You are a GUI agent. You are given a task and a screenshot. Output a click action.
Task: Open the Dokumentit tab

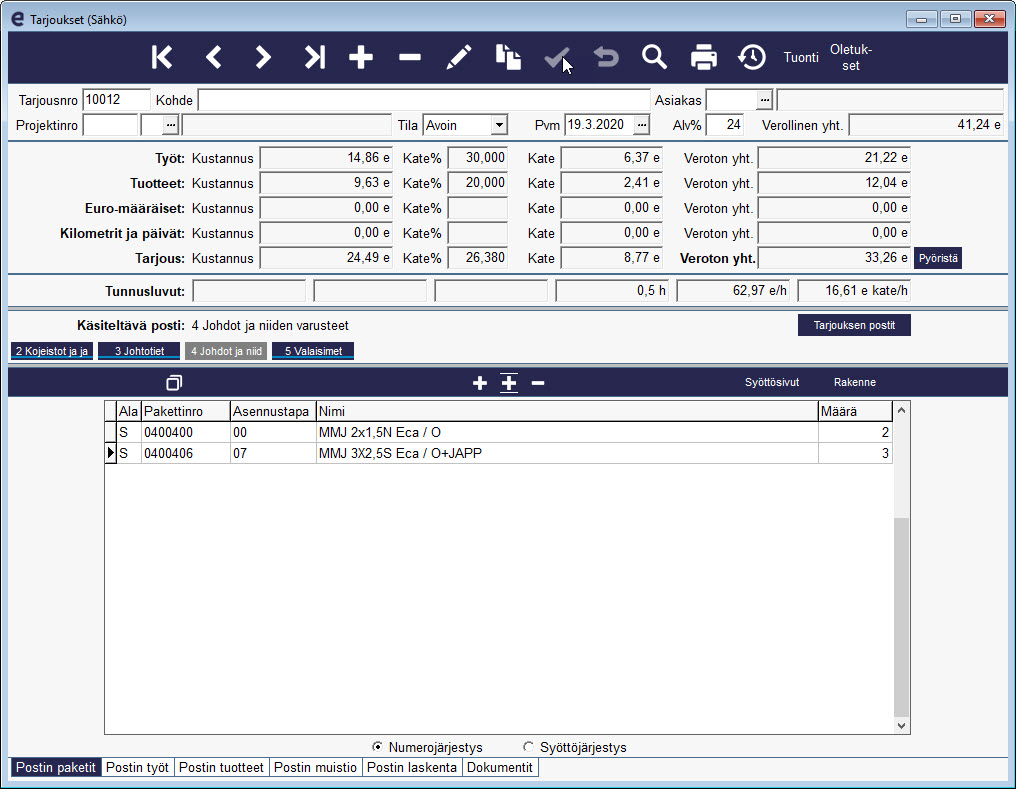click(x=500, y=768)
